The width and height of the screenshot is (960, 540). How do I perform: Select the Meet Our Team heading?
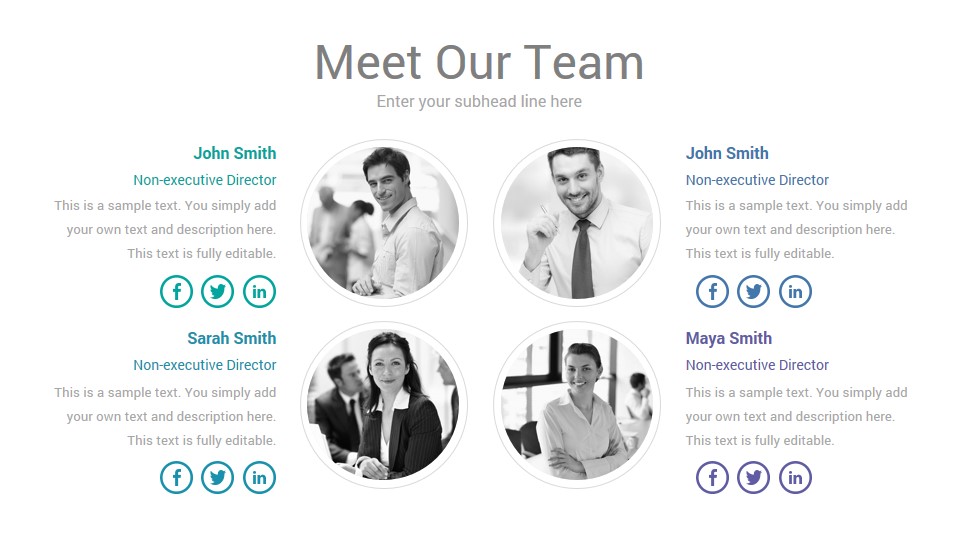[479, 62]
